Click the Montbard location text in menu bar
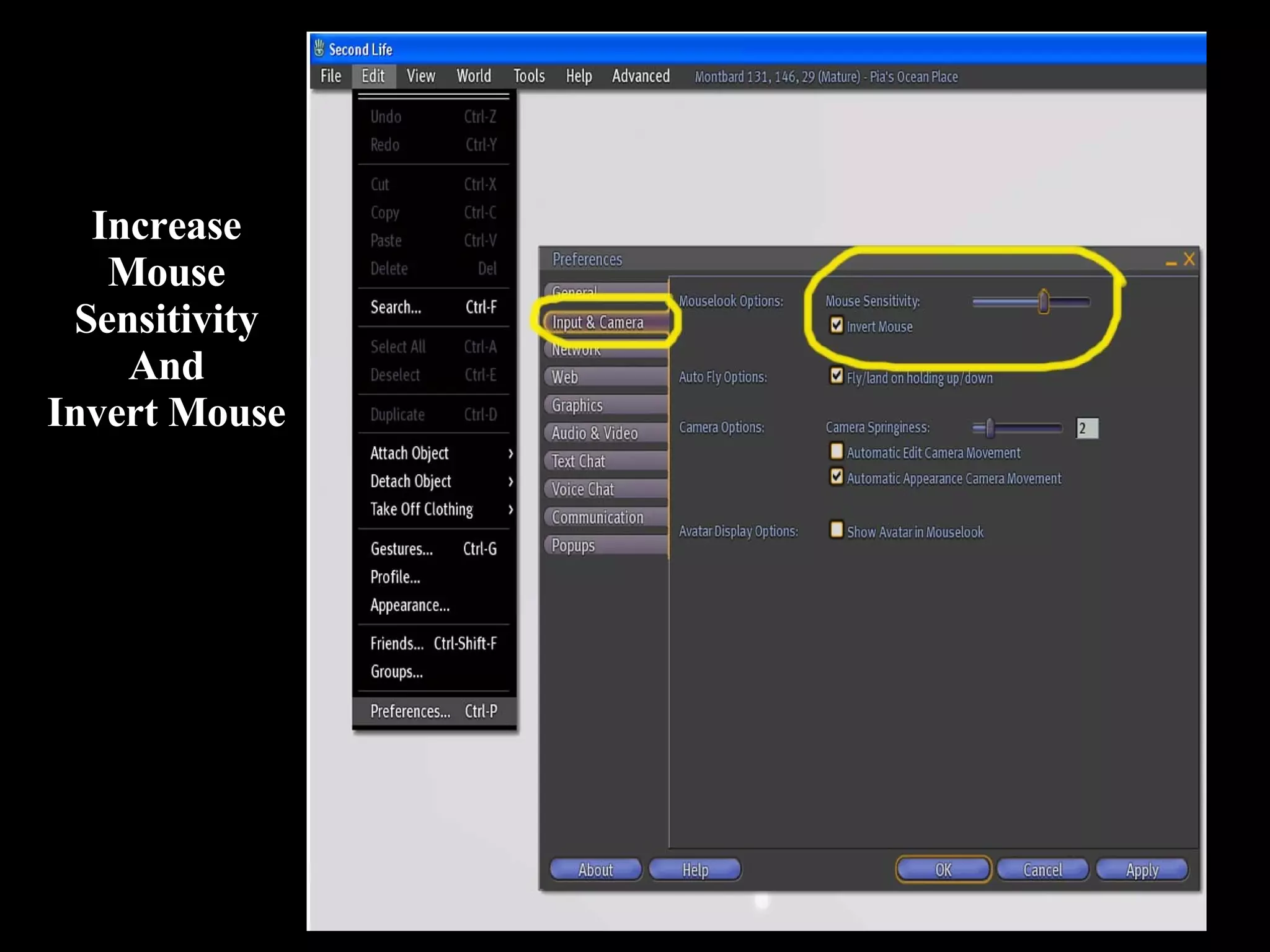The width and height of the screenshot is (1270, 952). pyautogui.click(x=826, y=77)
